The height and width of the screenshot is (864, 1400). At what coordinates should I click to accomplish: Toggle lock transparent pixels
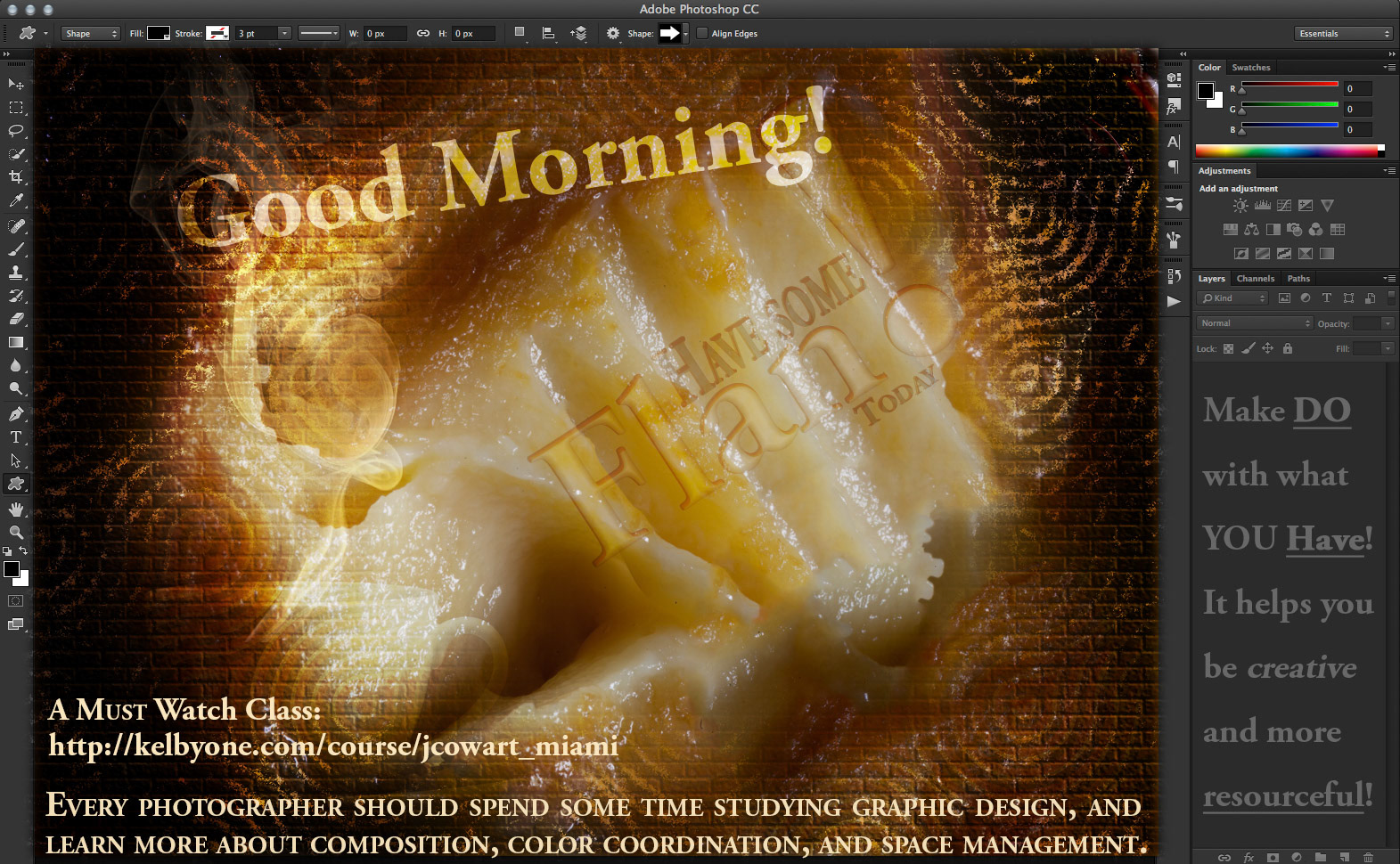click(1228, 348)
